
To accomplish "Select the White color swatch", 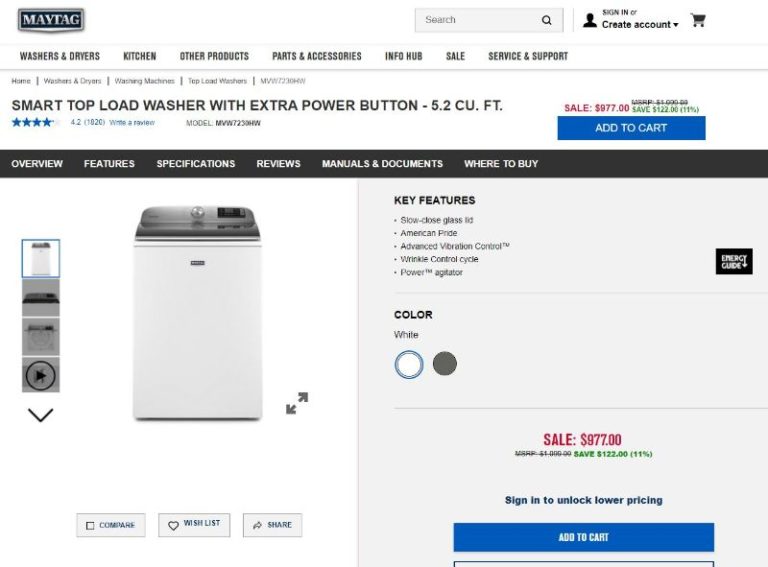I will tap(409, 364).
